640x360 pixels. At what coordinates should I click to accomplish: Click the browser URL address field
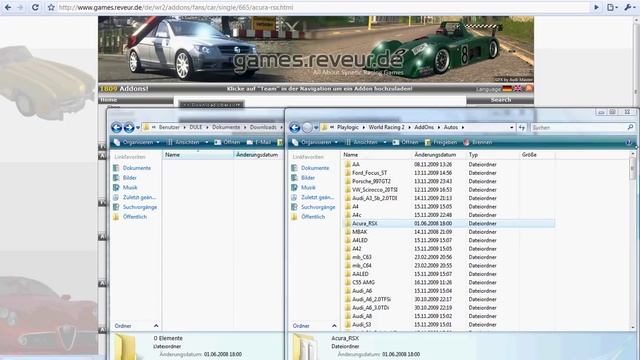[x=322, y=7]
